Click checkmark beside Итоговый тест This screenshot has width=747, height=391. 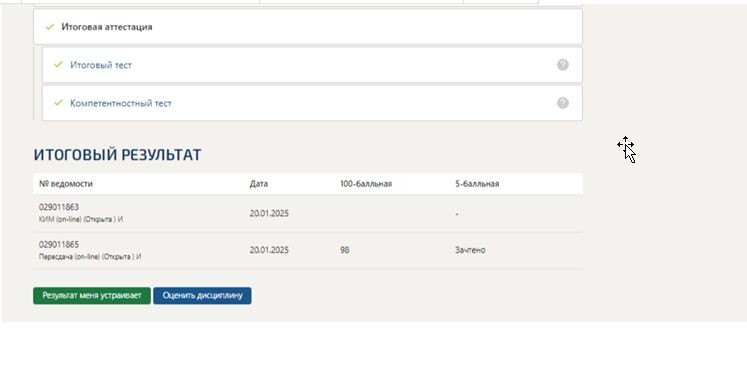coord(59,64)
